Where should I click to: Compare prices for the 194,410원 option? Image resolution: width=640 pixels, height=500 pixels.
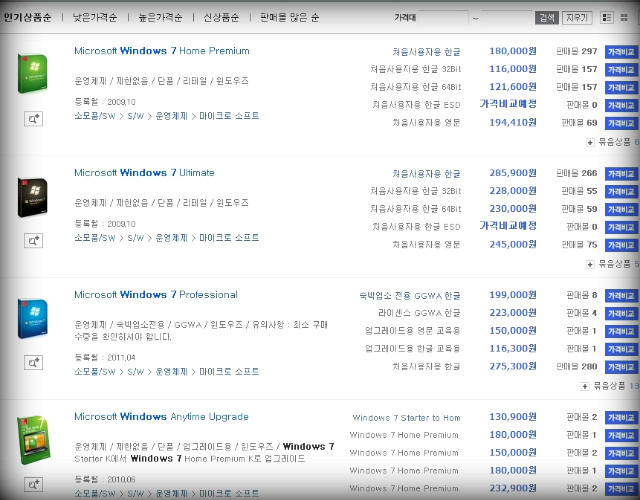point(621,123)
